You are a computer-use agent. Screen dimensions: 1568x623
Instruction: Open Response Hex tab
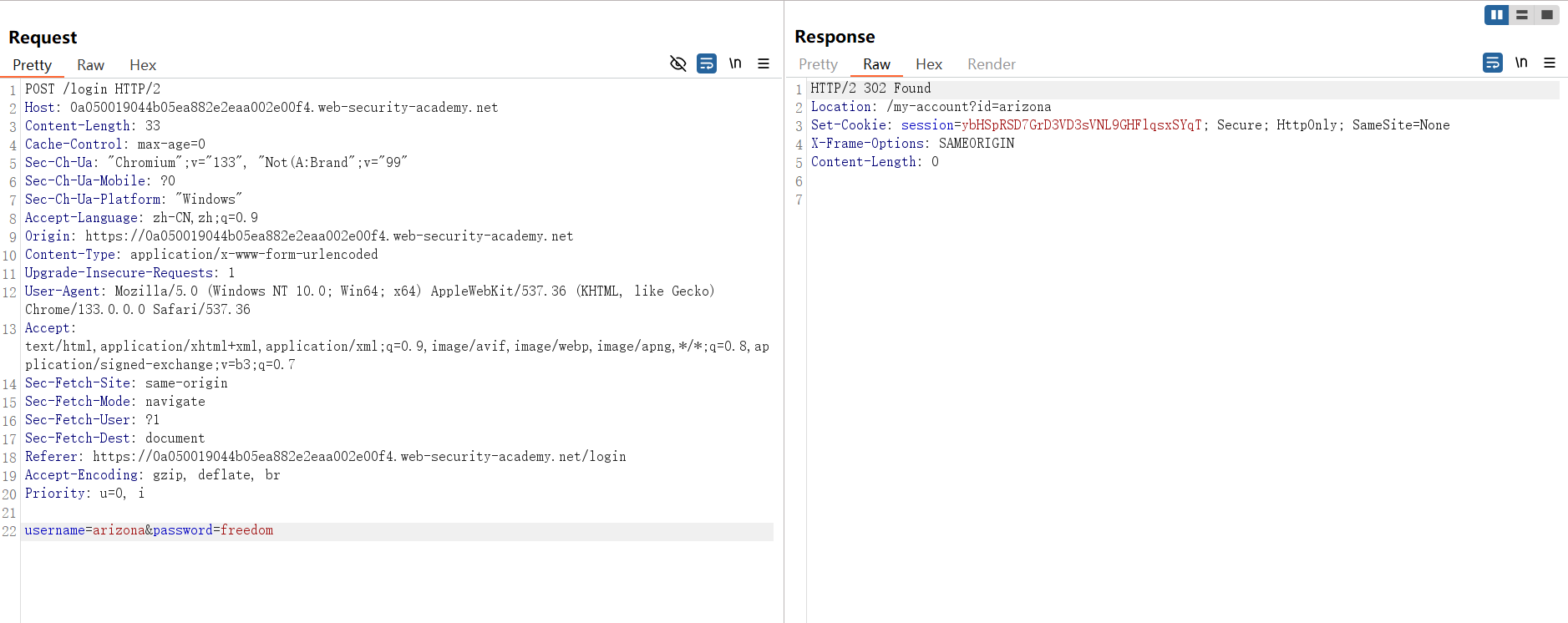point(928,64)
